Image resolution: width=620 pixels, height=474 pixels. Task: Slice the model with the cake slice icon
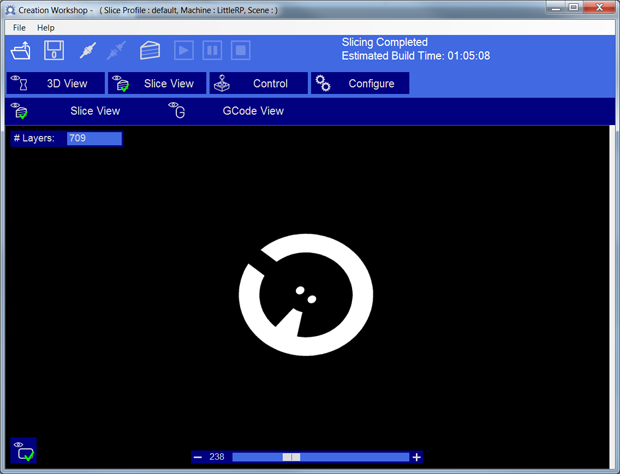click(x=150, y=51)
